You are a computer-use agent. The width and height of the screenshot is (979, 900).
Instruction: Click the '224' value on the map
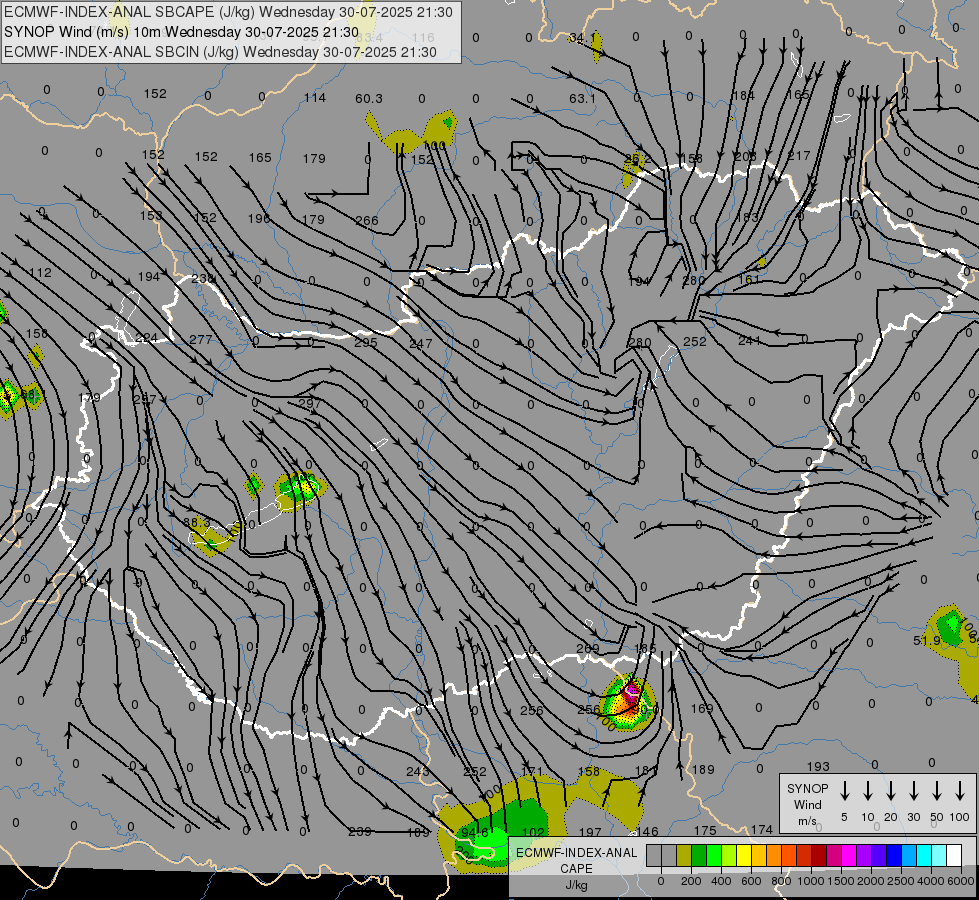pos(146,338)
